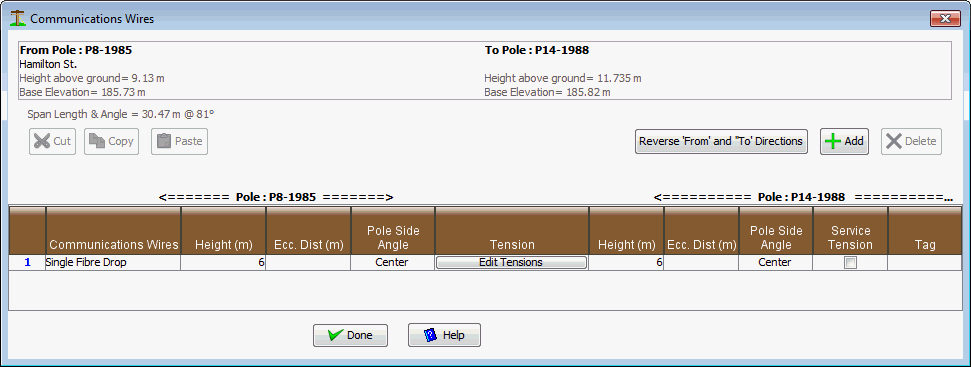971x367 pixels.
Task: Toggle the Service Tension checkbox in row 1
Action: coord(851,262)
